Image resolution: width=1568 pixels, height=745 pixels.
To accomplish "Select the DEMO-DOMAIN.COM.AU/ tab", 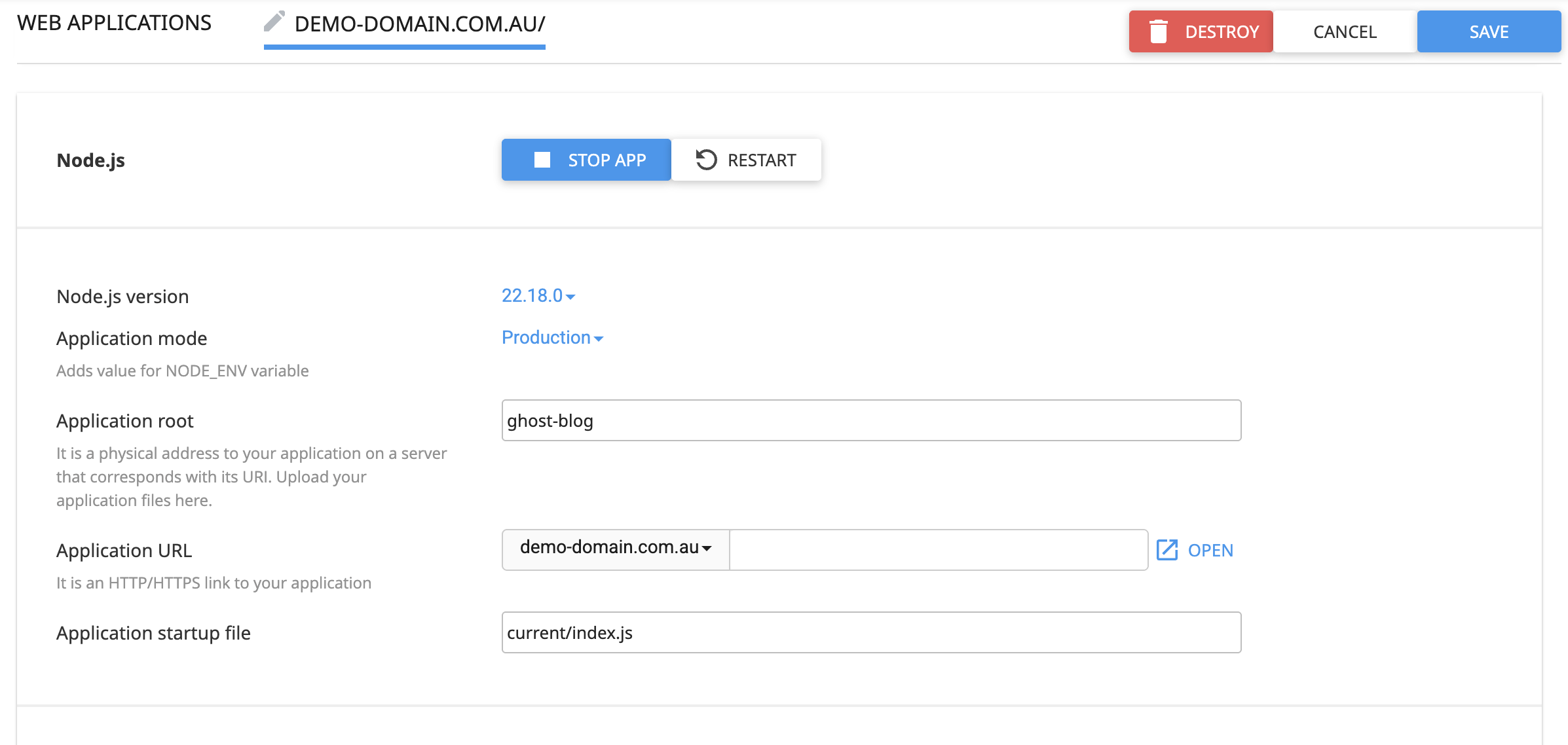I will pyautogui.click(x=419, y=24).
